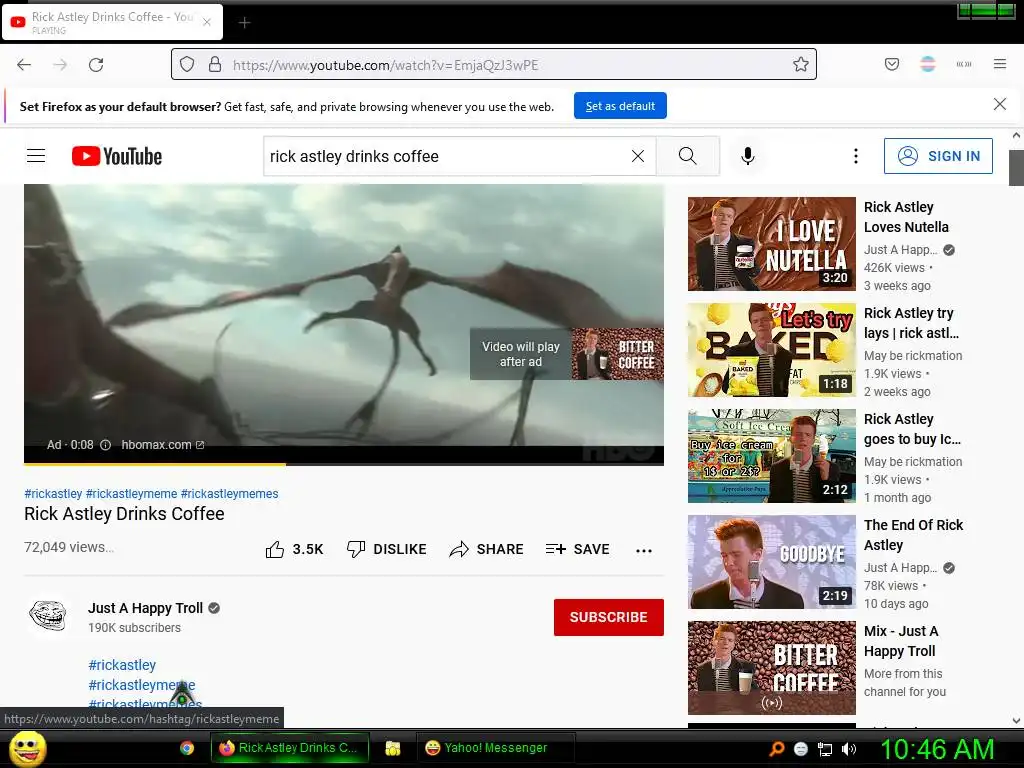Screen dimensions: 1024x768
Task: Visit the hbomax.com advertiser link
Action: click(163, 445)
